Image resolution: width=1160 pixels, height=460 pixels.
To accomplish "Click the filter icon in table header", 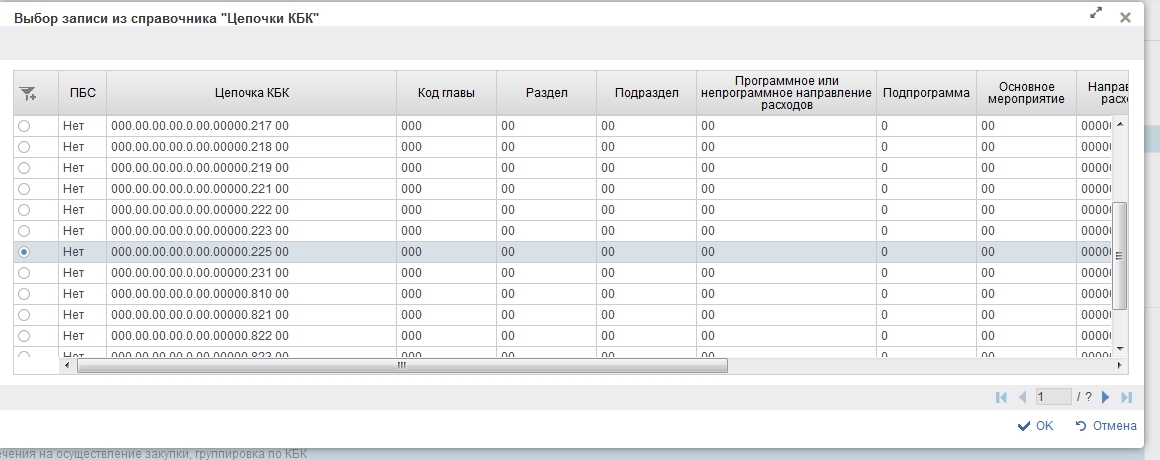I will (27, 93).
